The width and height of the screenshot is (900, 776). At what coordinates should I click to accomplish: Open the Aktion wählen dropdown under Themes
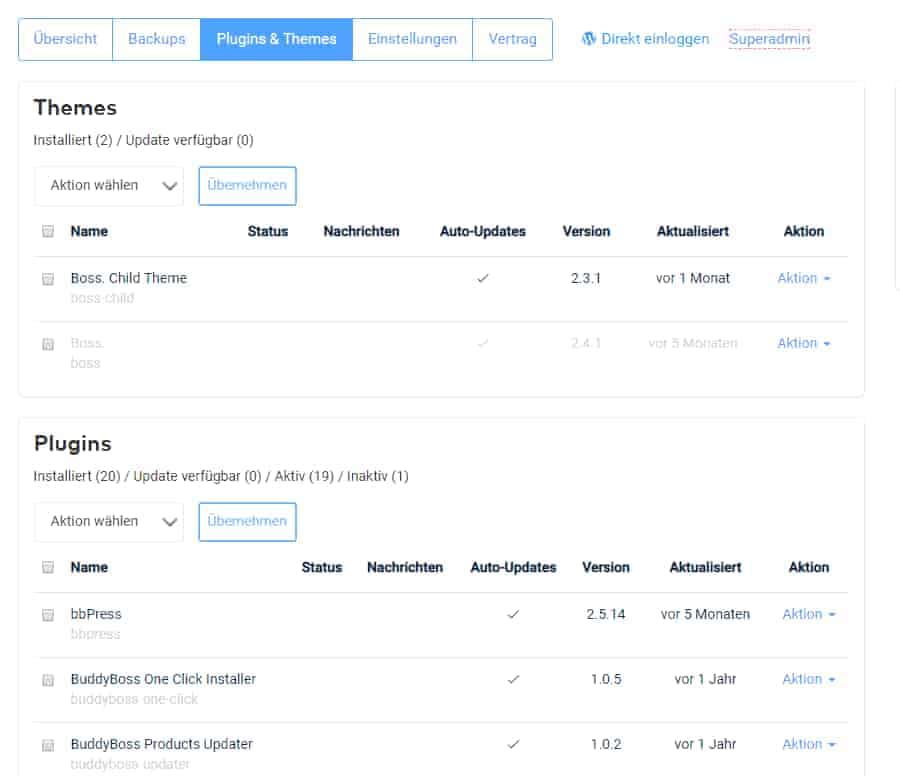(x=109, y=186)
